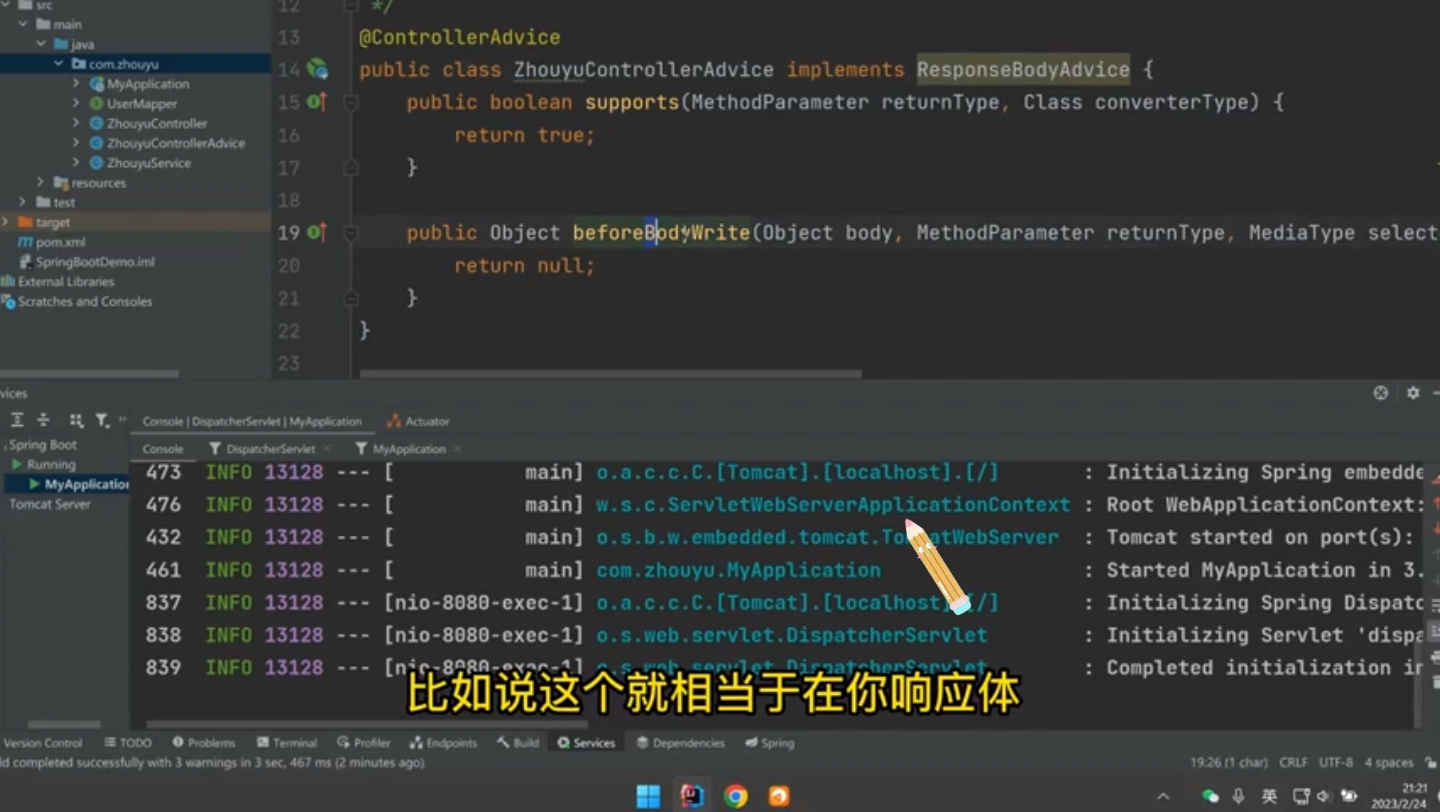Viewport: 1440px width, 812px height.
Task: Fold the beforeBodyWrite method at line 19
Action: coord(351,232)
